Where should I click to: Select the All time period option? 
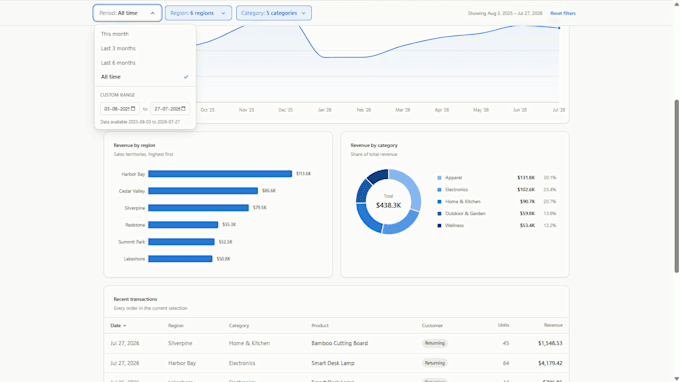[145, 77]
